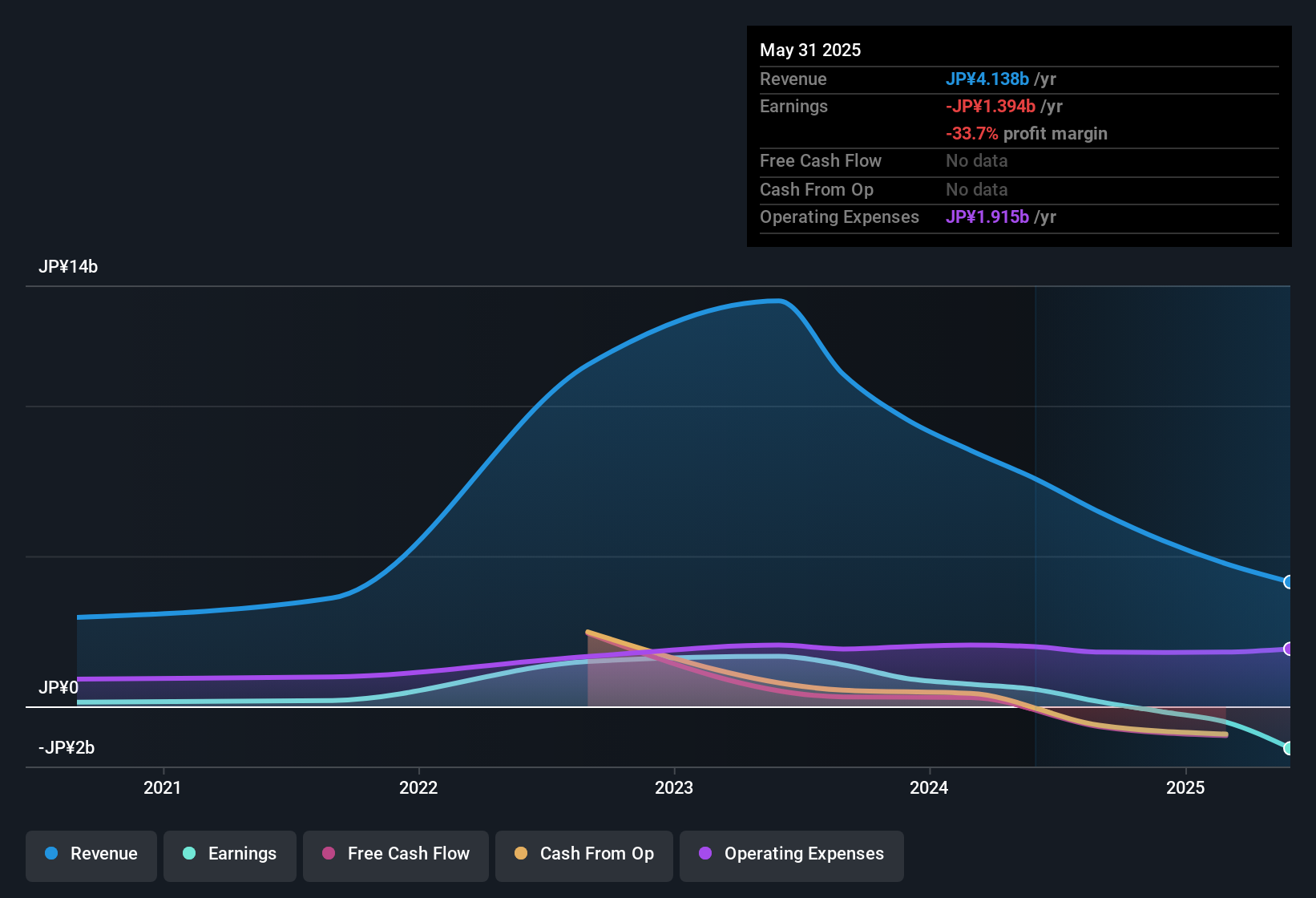This screenshot has height=898, width=1316.
Task: Click the 2022 x-axis label
Action: (x=418, y=787)
